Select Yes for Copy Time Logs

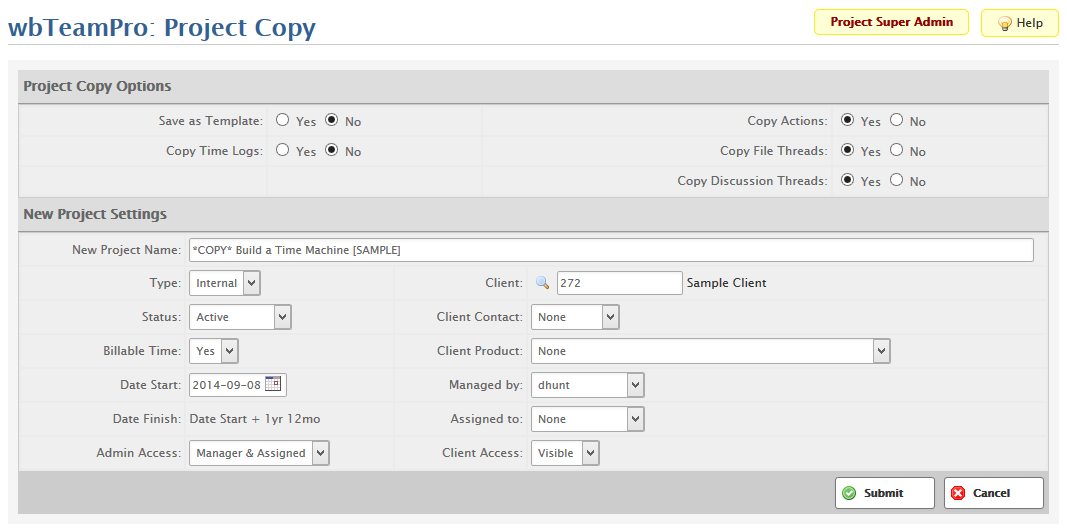coord(282,150)
